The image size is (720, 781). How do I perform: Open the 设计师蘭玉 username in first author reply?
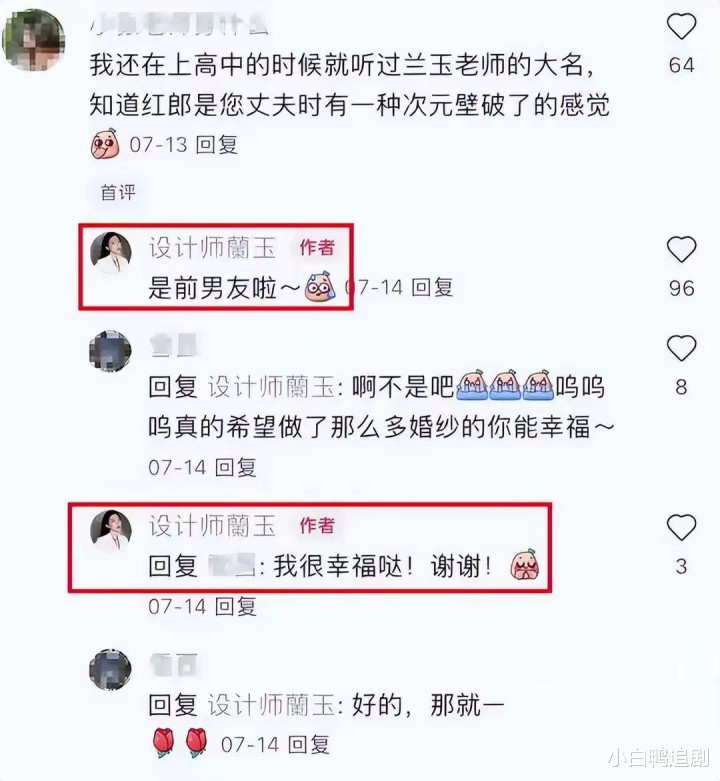213,248
